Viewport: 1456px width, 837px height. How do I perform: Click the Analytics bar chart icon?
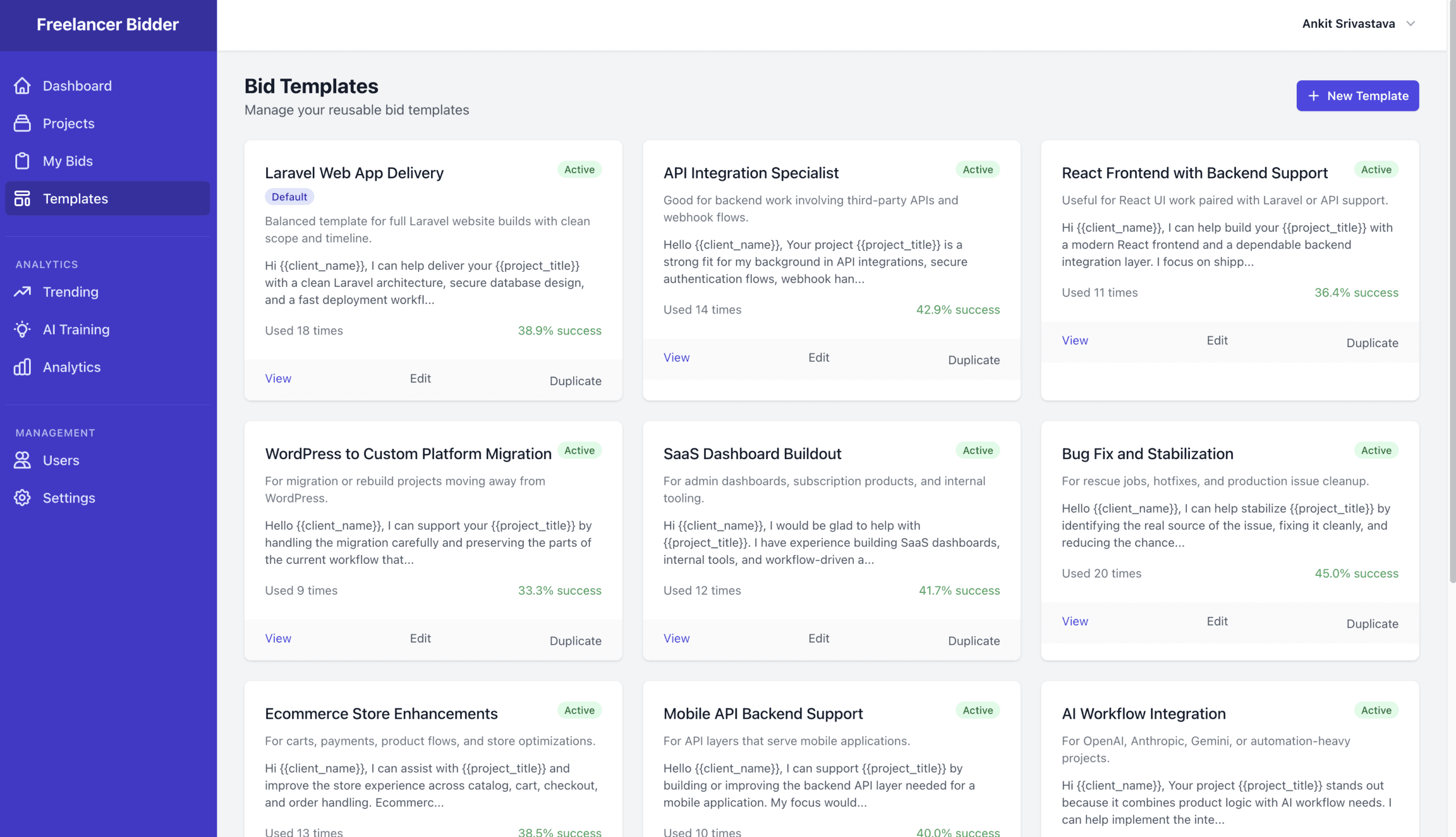[22, 367]
